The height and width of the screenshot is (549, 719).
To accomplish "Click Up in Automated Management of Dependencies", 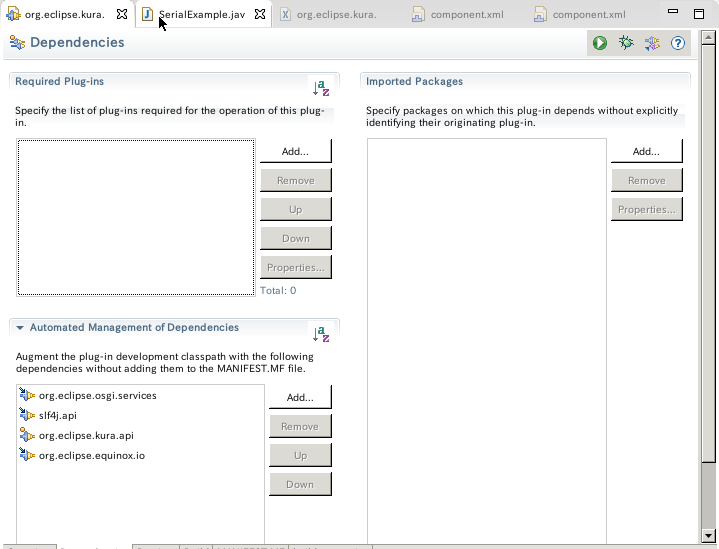I will (300, 455).
